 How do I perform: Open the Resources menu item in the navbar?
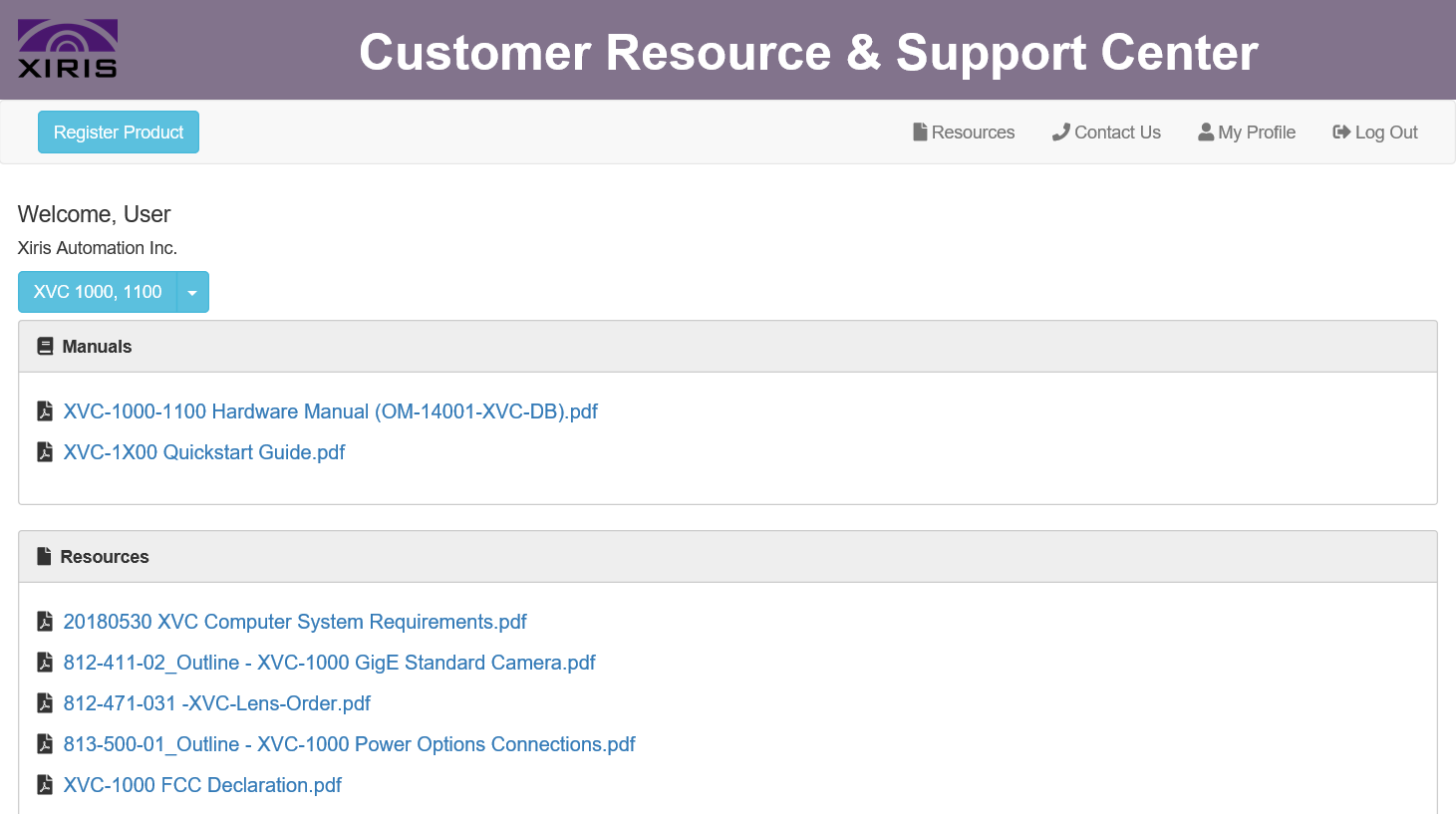[973, 132]
